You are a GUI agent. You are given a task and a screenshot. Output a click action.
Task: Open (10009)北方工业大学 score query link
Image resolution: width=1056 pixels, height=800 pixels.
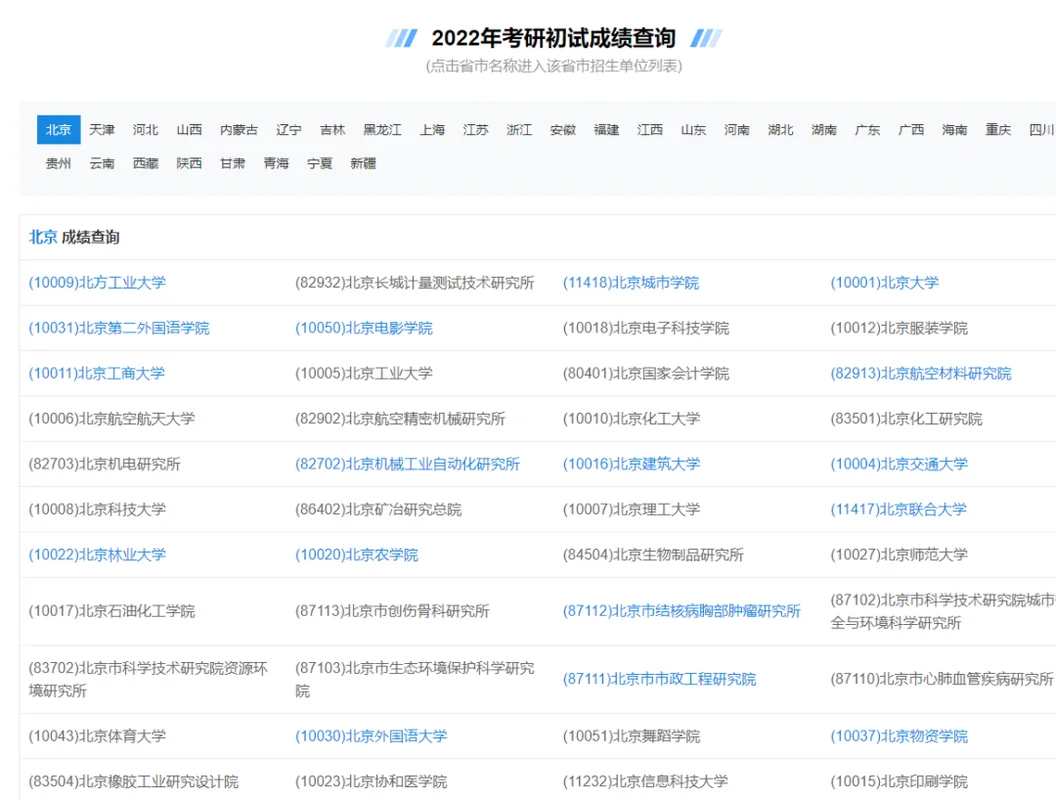point(97,283)
